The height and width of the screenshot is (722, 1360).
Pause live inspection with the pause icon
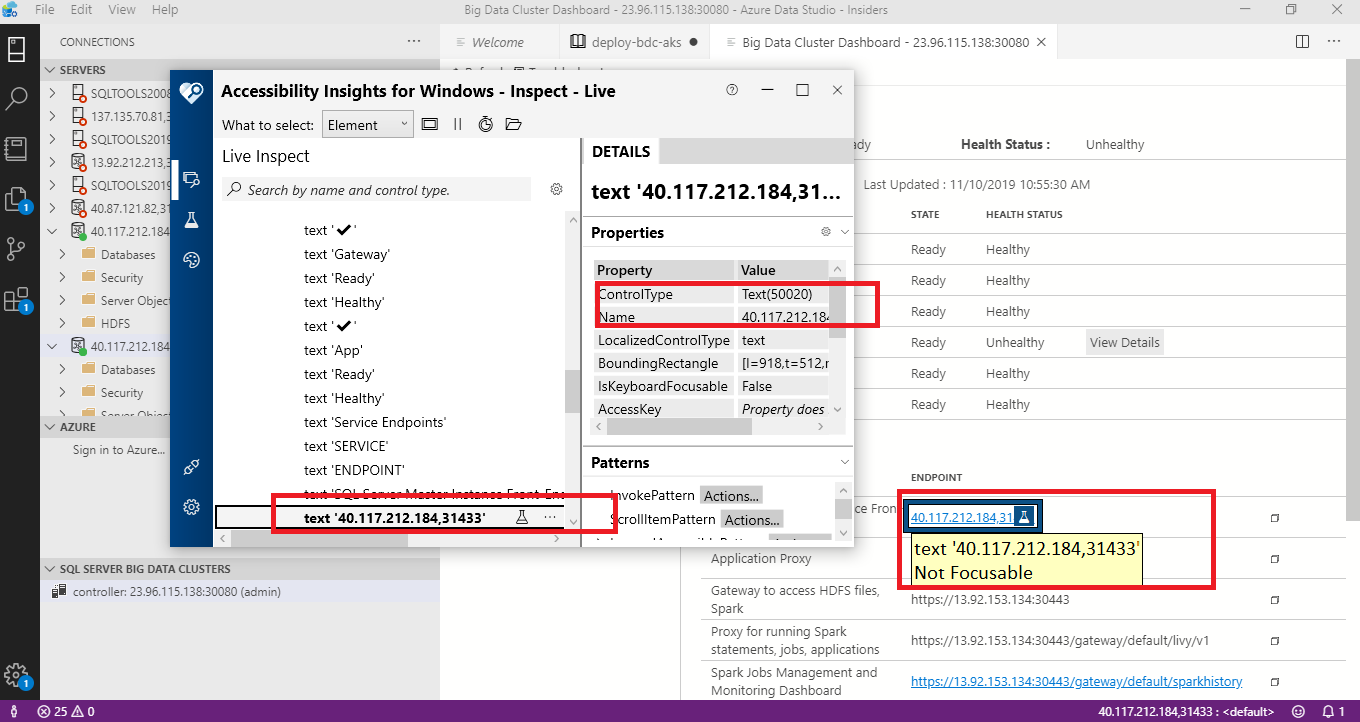(x=457, y=124)
